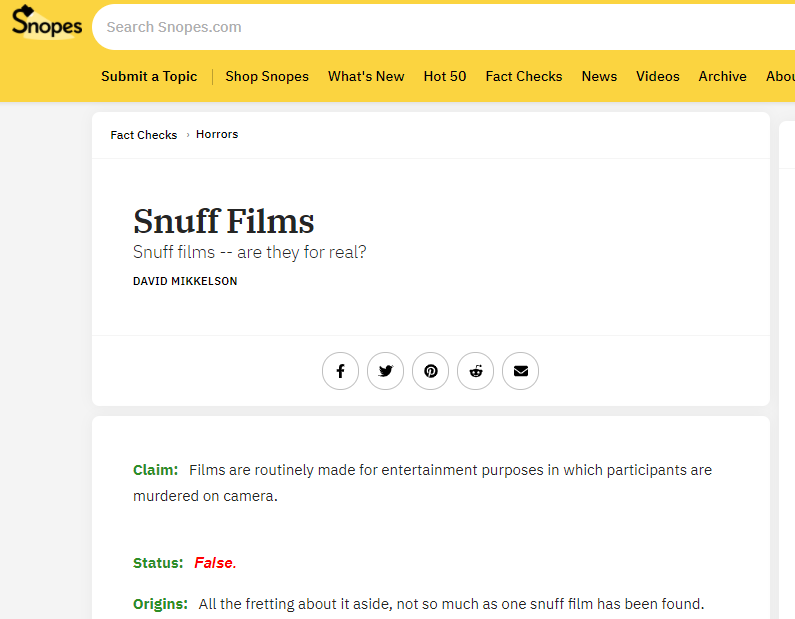The height and width of the screenshot is (619, 795).
Task: Open What's New section
Action: coord(366,76)
